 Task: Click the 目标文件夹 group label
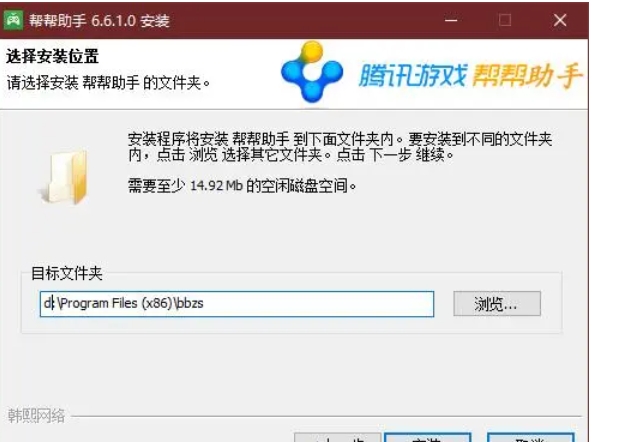pyautogui.click(x=67, y=273)
